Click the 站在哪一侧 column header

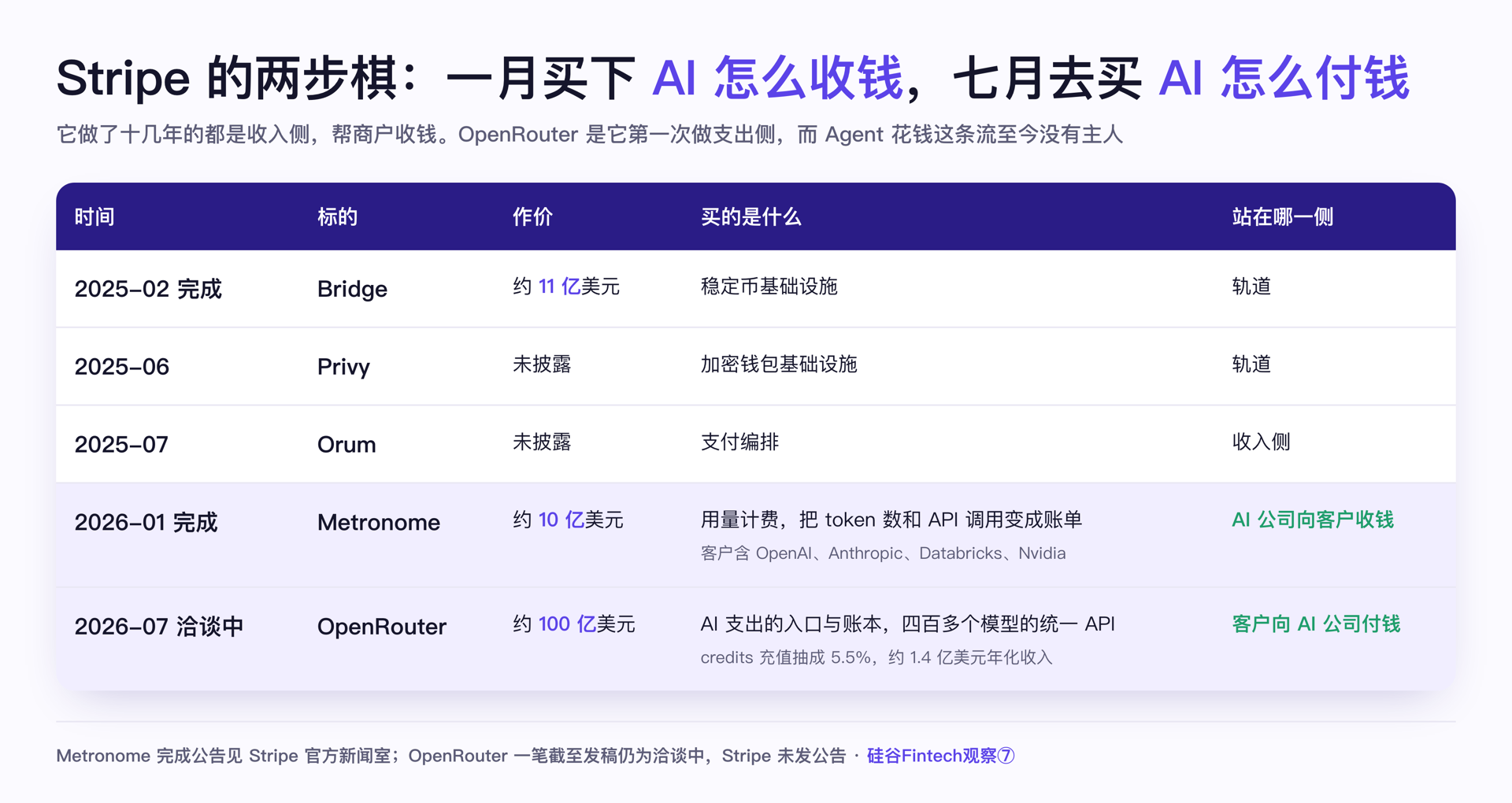click(x=1282, y=216)
